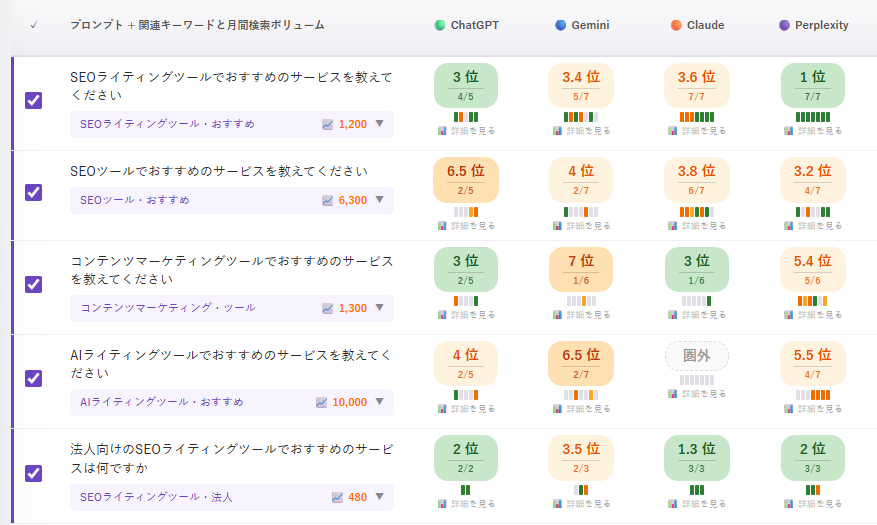
Task: Click the trend chart icon beside 480 volume
Action: (337, 497)
